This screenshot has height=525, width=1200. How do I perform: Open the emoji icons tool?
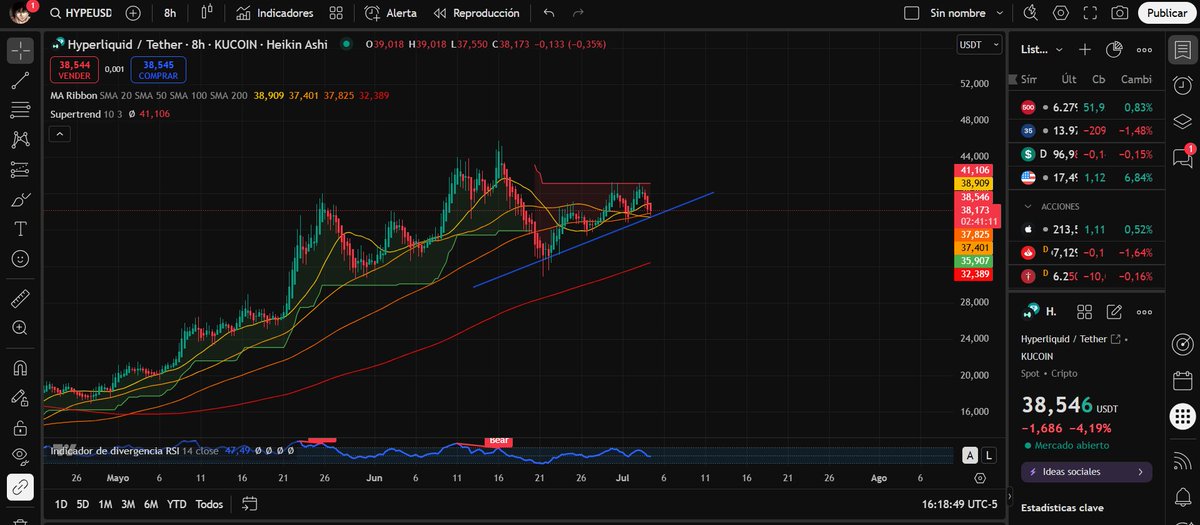click(20, 258)
